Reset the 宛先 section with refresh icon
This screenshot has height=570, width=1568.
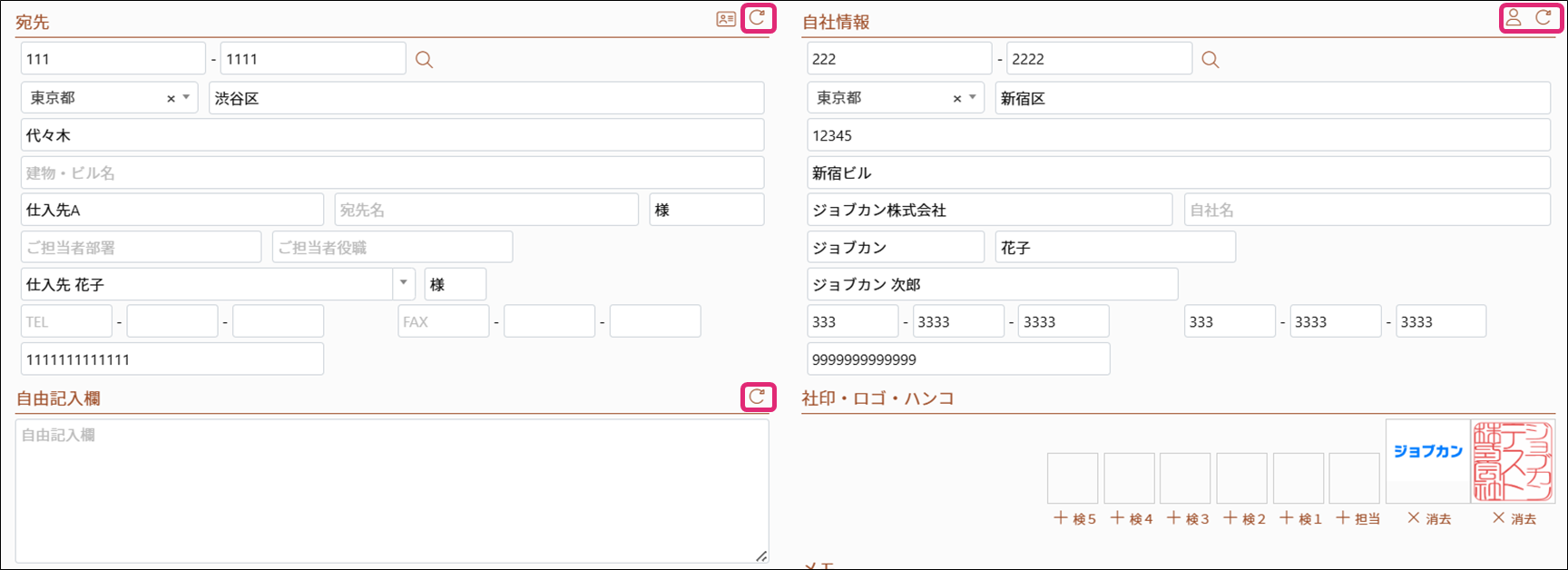pos(758,18)
